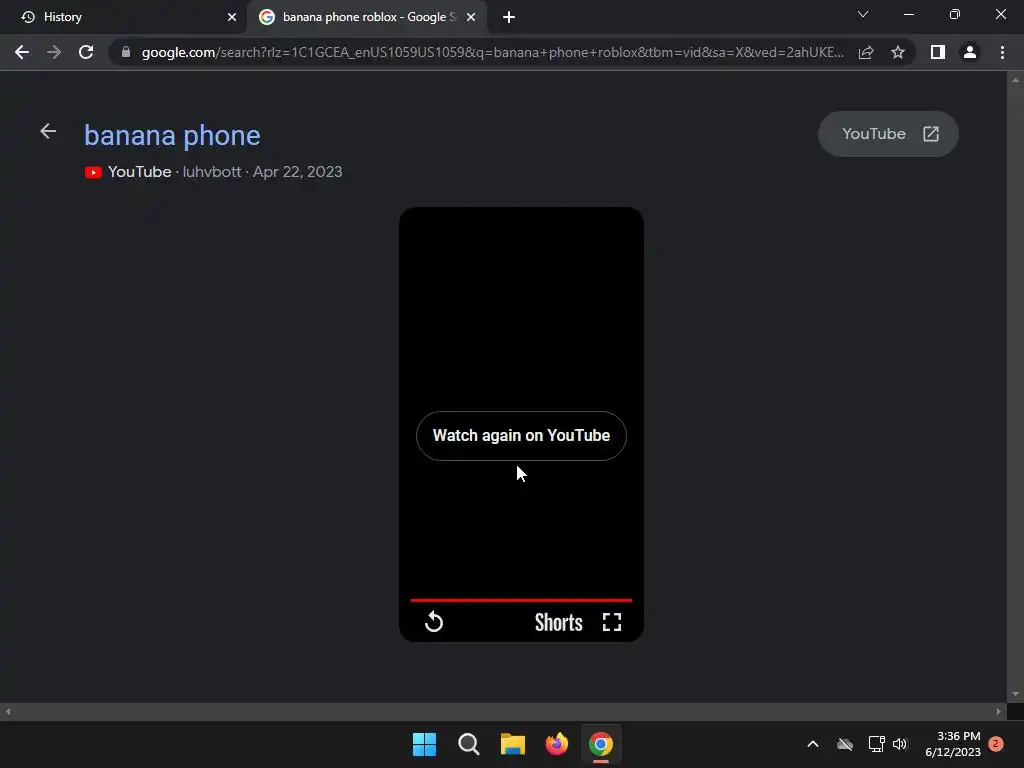The image size is (1024, 768).
Task: Return to results with the page back arrow
Action: pyautogui.click(x=48, y=131)
